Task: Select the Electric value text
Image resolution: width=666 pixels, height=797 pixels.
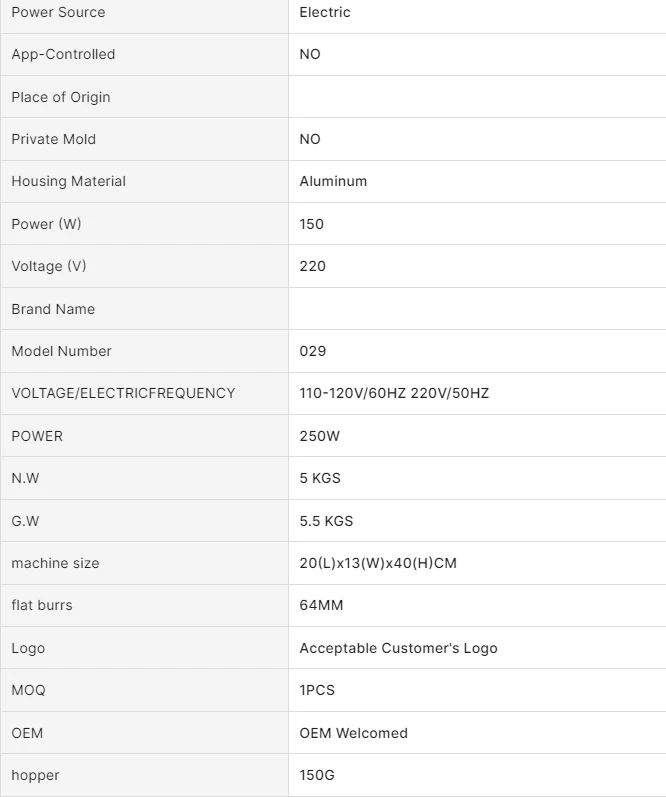Action: [x=325, y=12]
